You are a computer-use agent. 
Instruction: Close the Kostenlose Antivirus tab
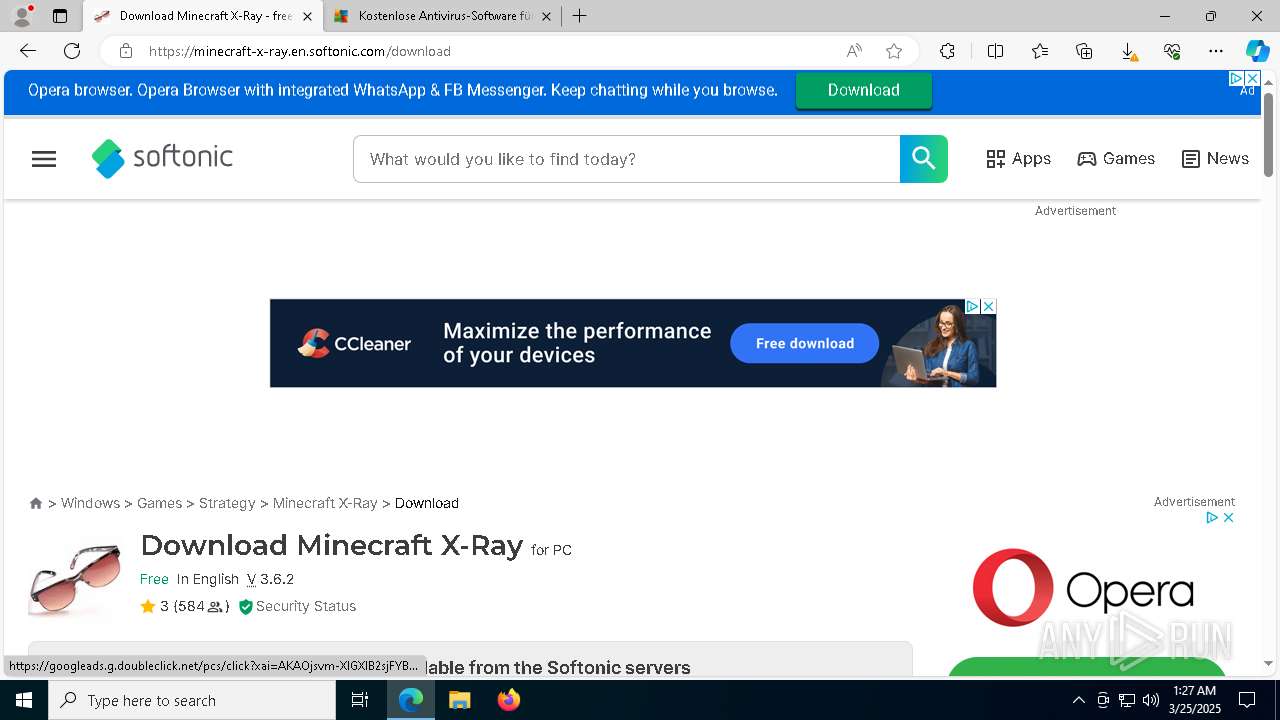point(546,16)
